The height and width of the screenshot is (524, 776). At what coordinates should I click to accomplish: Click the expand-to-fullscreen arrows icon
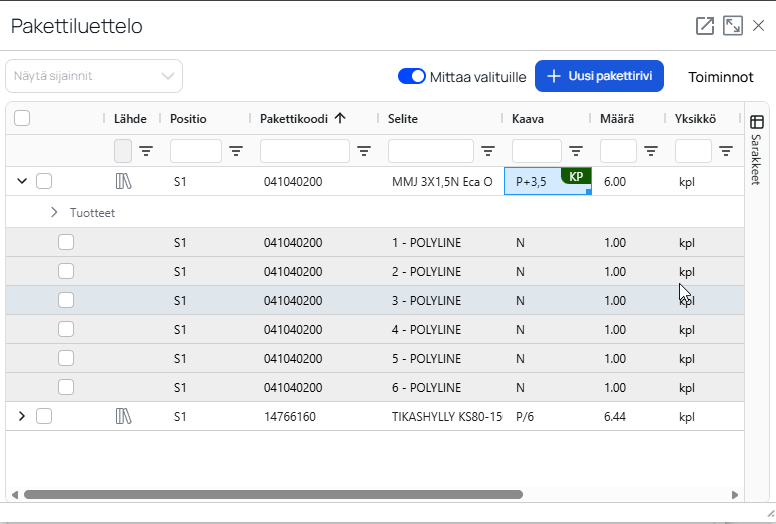pos(733,26)
